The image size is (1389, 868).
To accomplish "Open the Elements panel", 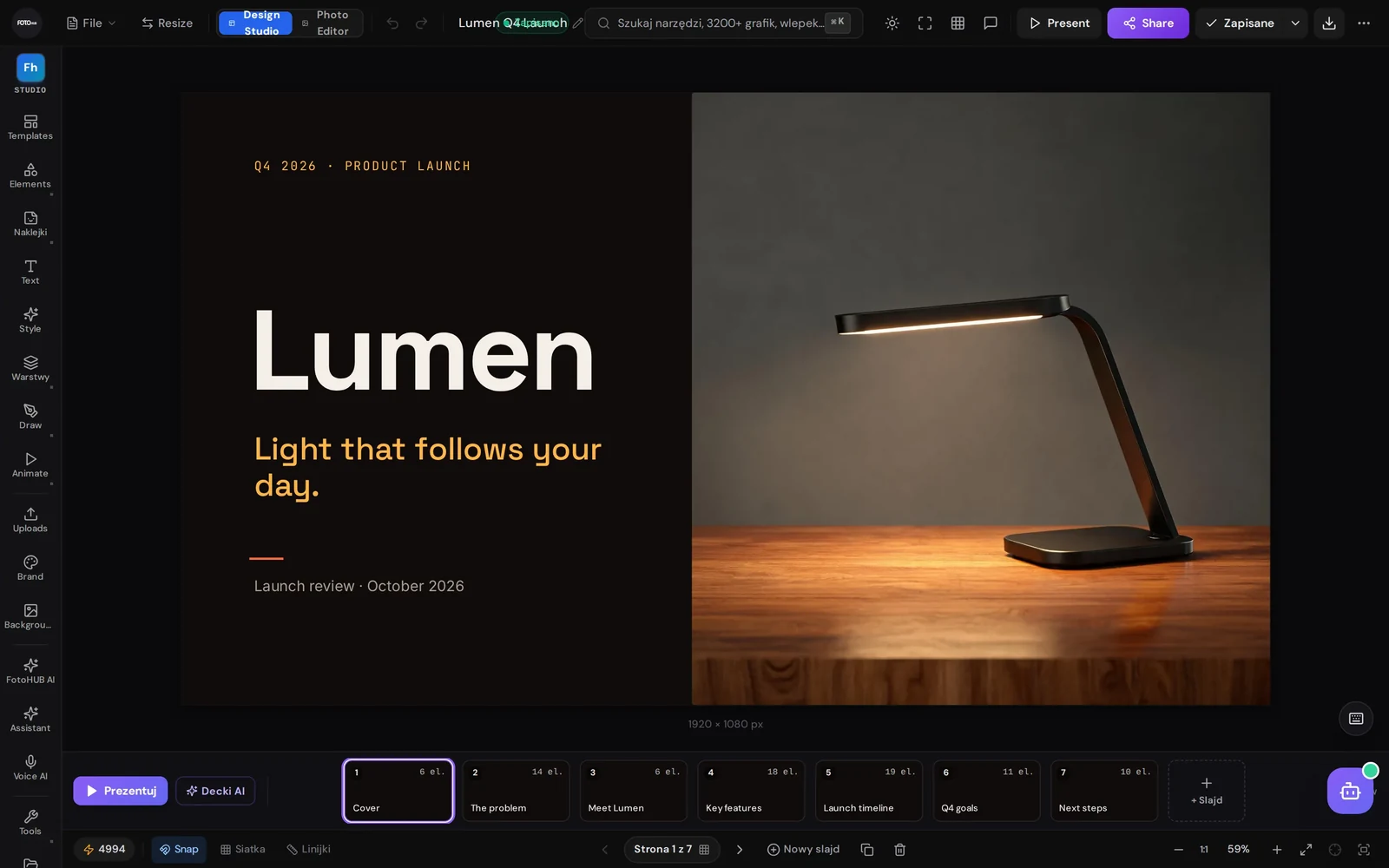I will (30, 175).
